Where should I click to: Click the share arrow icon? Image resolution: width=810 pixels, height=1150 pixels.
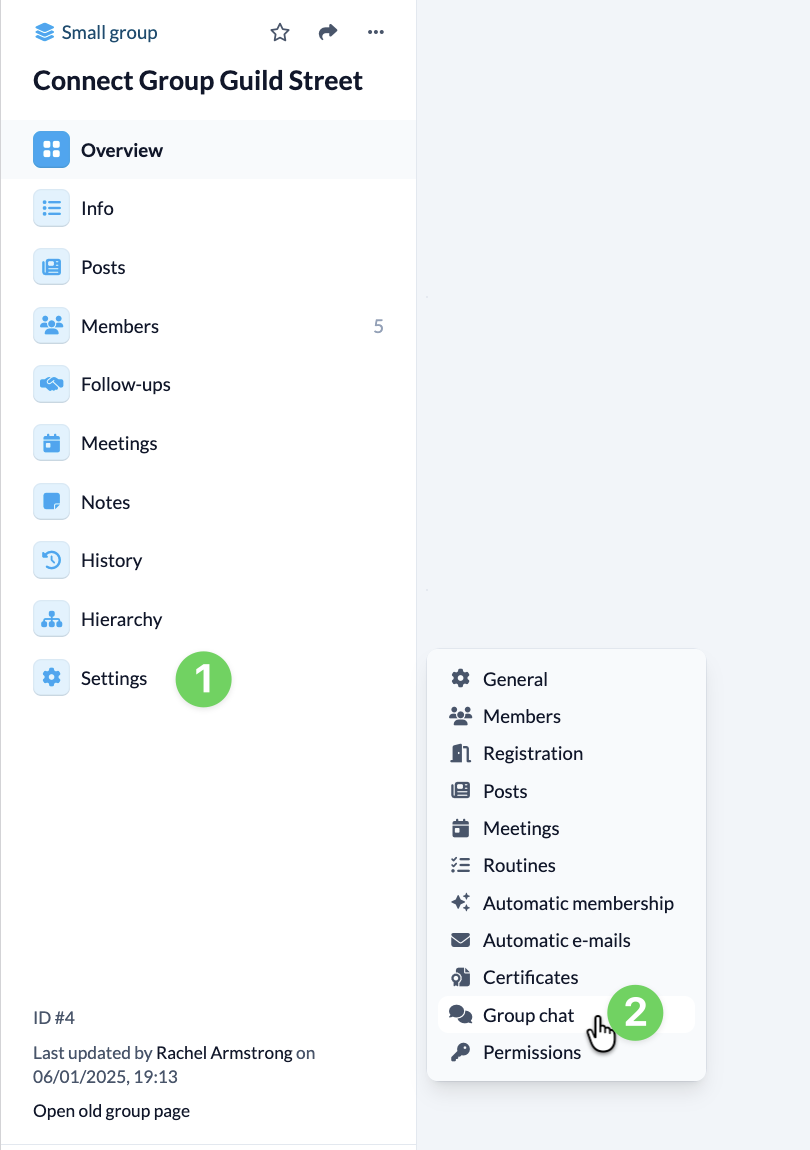pos(328,33)
